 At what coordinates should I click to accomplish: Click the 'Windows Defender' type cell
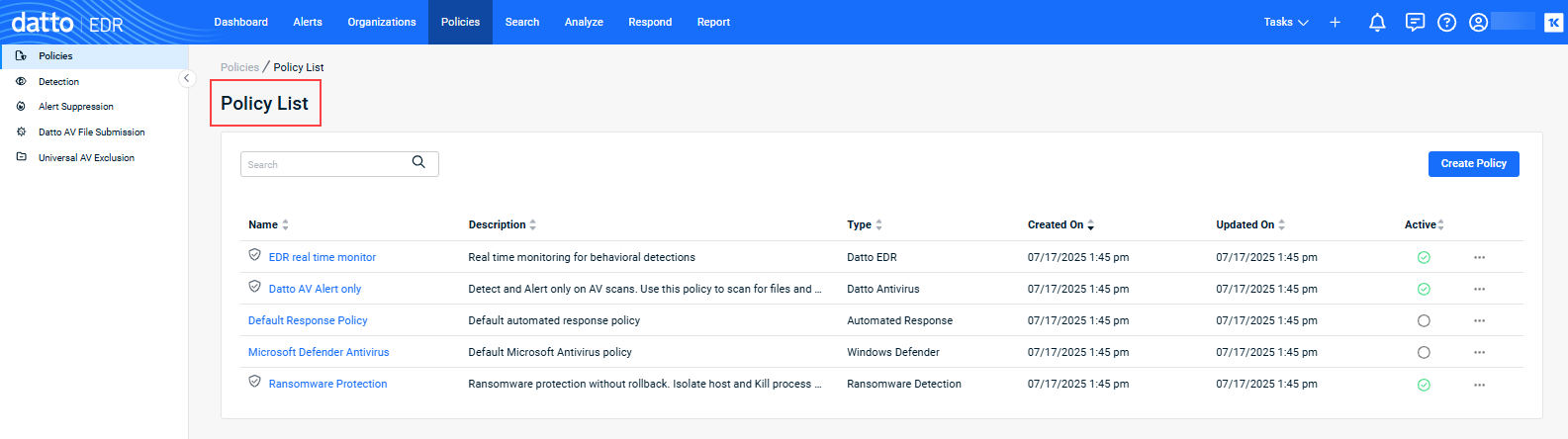pyautogui.click(x=893, y=352)
